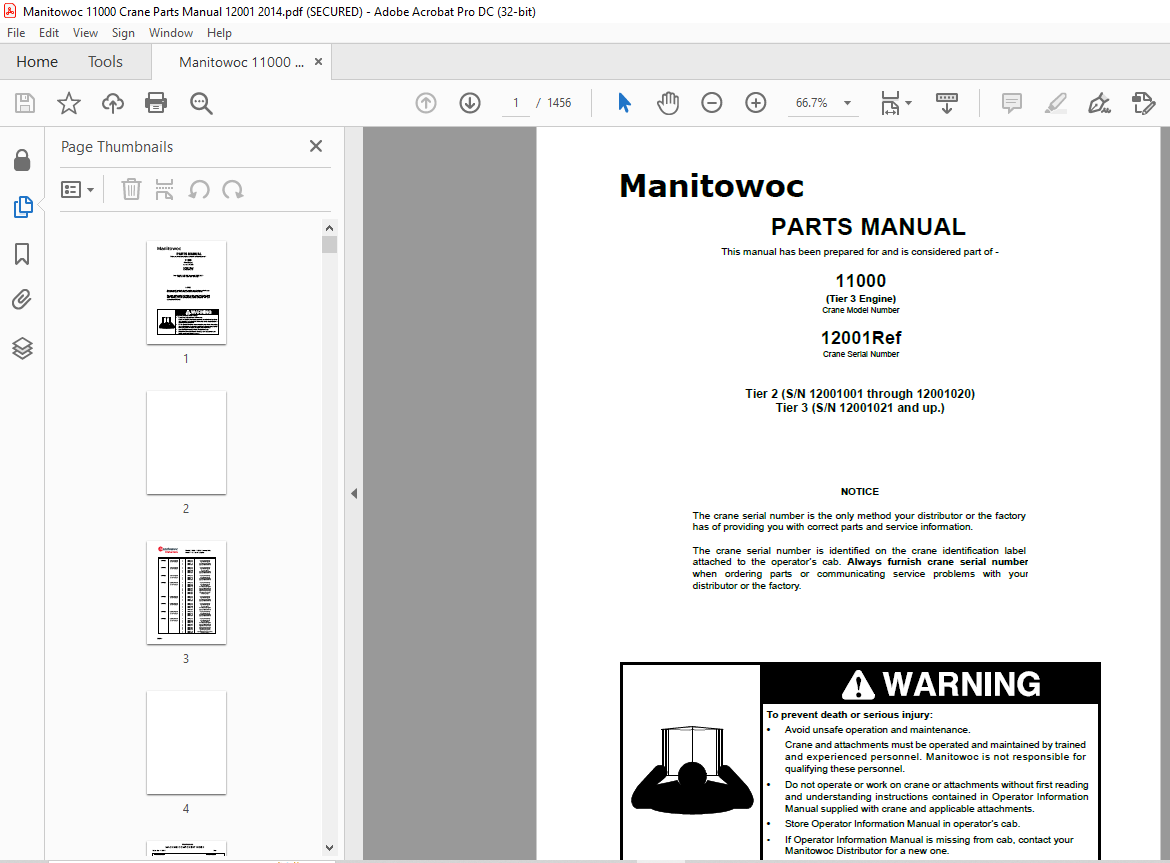The width and height of the screenshot is (1170, 863).
Task: Click the Save file icon
Action: (x=25, y=103)
